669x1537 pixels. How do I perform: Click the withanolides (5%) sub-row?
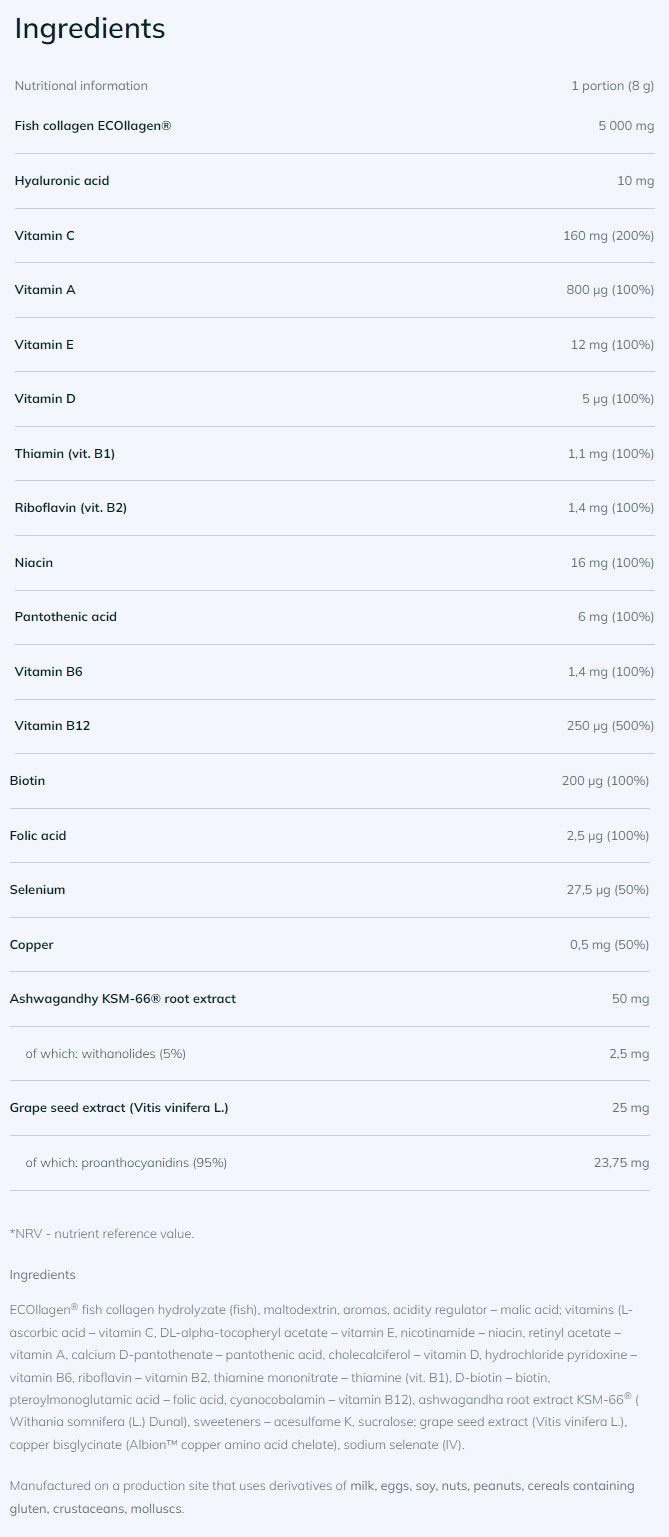tap(105, 1054)
